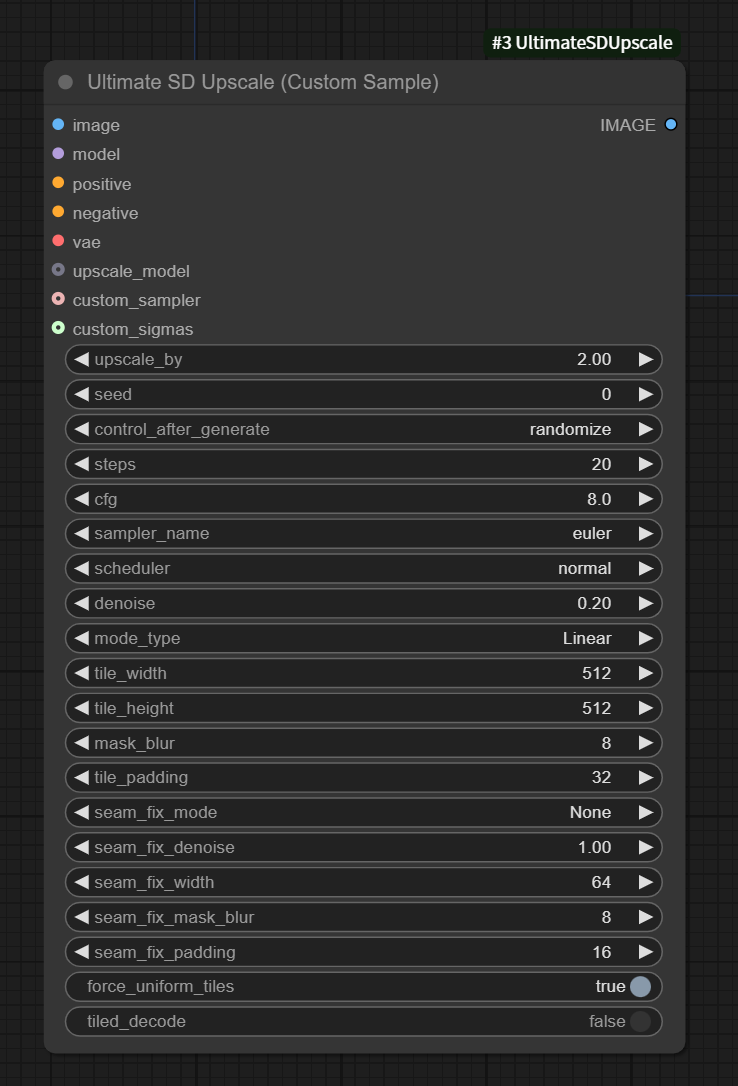
Task: Click the vae input socket dot
Action: pyautogui.click(x=58, y=241)
